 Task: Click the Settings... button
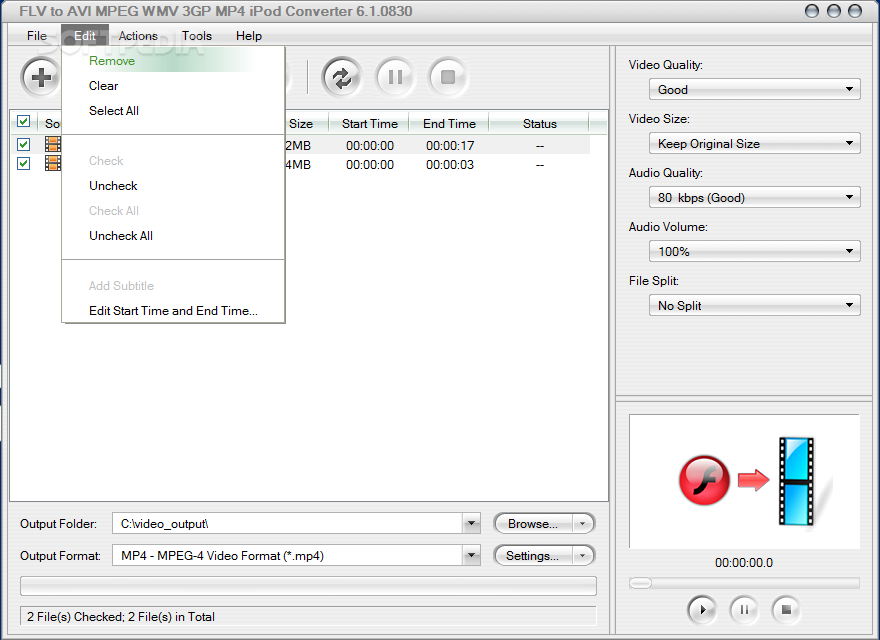click(533, 555)
